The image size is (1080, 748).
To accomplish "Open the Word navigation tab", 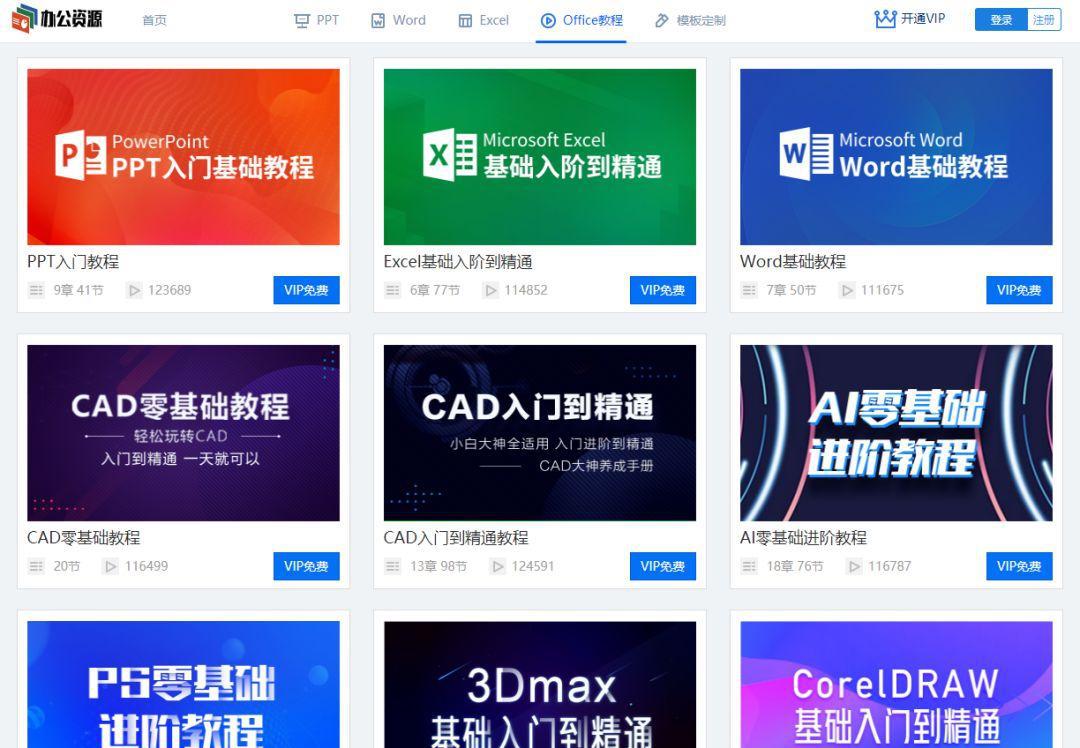I will coord(399,21).
